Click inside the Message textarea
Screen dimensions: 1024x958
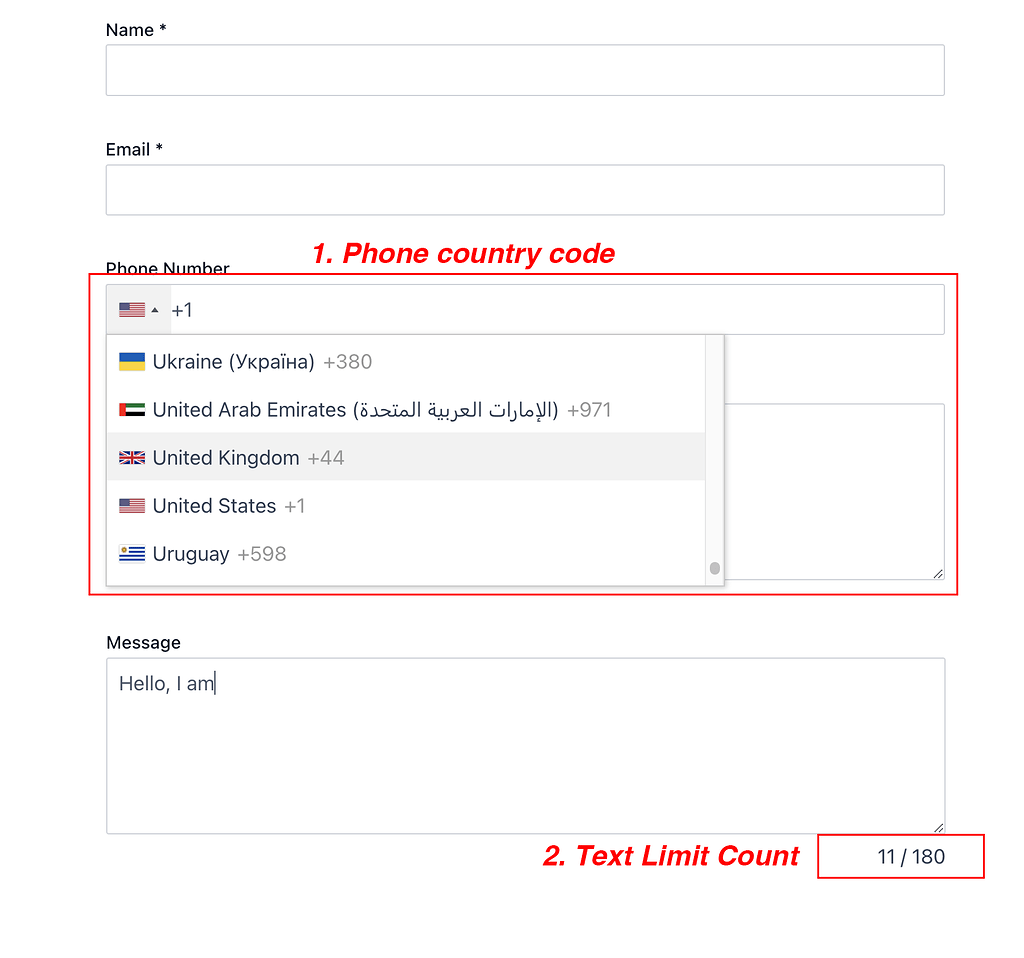[525, 760]
